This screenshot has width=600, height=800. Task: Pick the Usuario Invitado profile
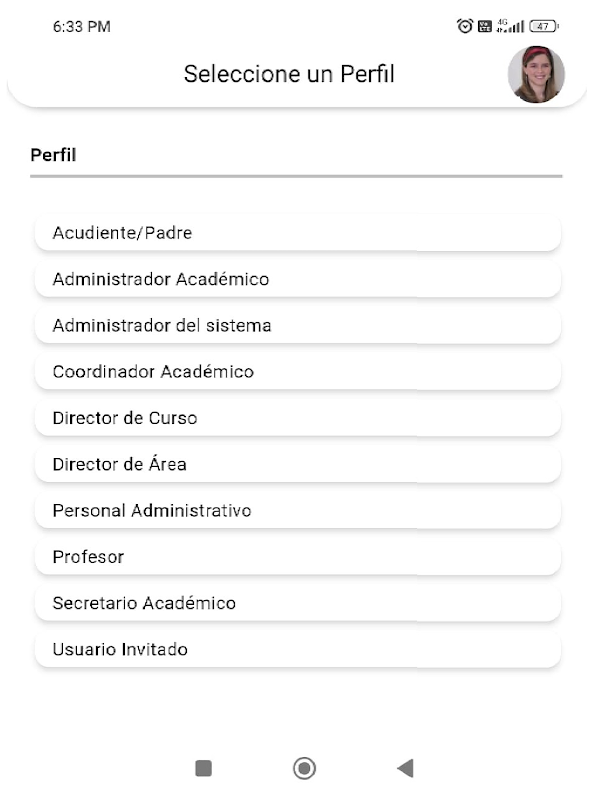(x=298, y=650)
